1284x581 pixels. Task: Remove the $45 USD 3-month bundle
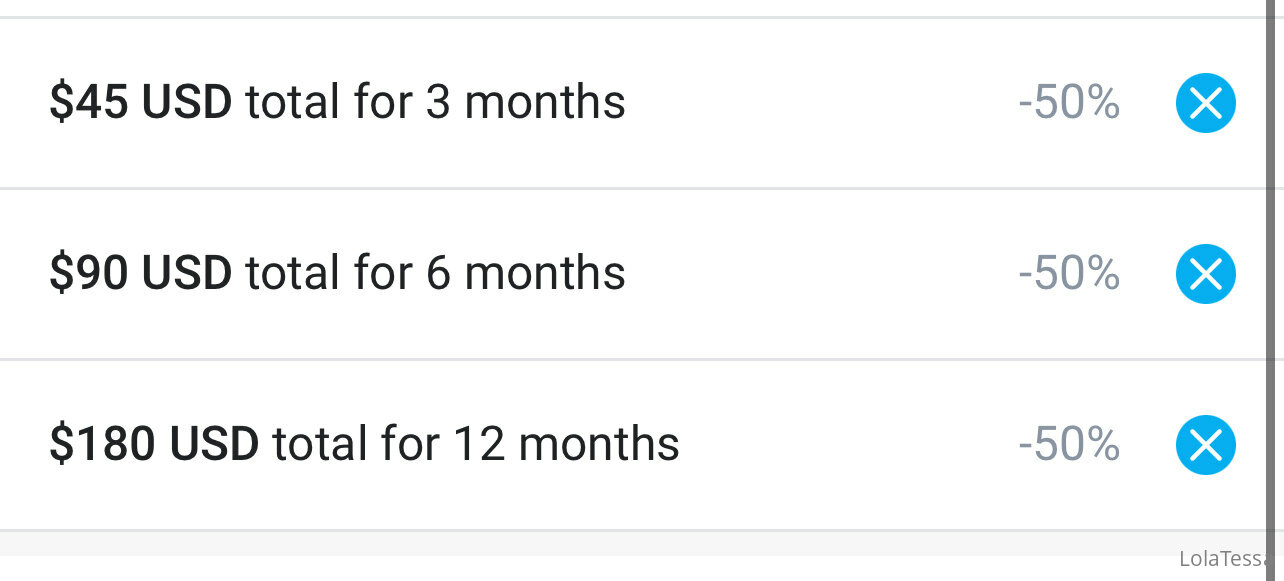click(x=1206, y=103)
